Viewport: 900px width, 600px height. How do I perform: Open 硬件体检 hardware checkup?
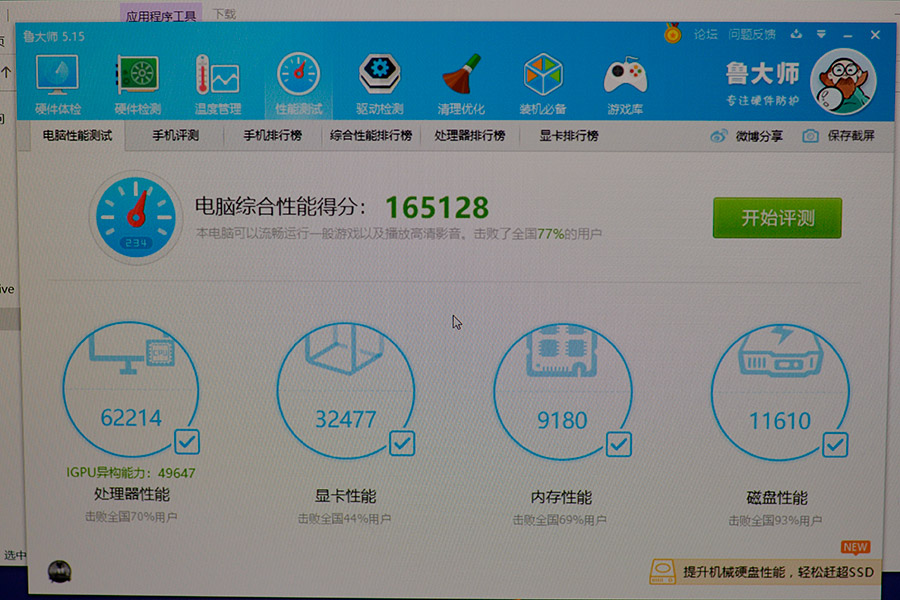[x=57, y=84]
